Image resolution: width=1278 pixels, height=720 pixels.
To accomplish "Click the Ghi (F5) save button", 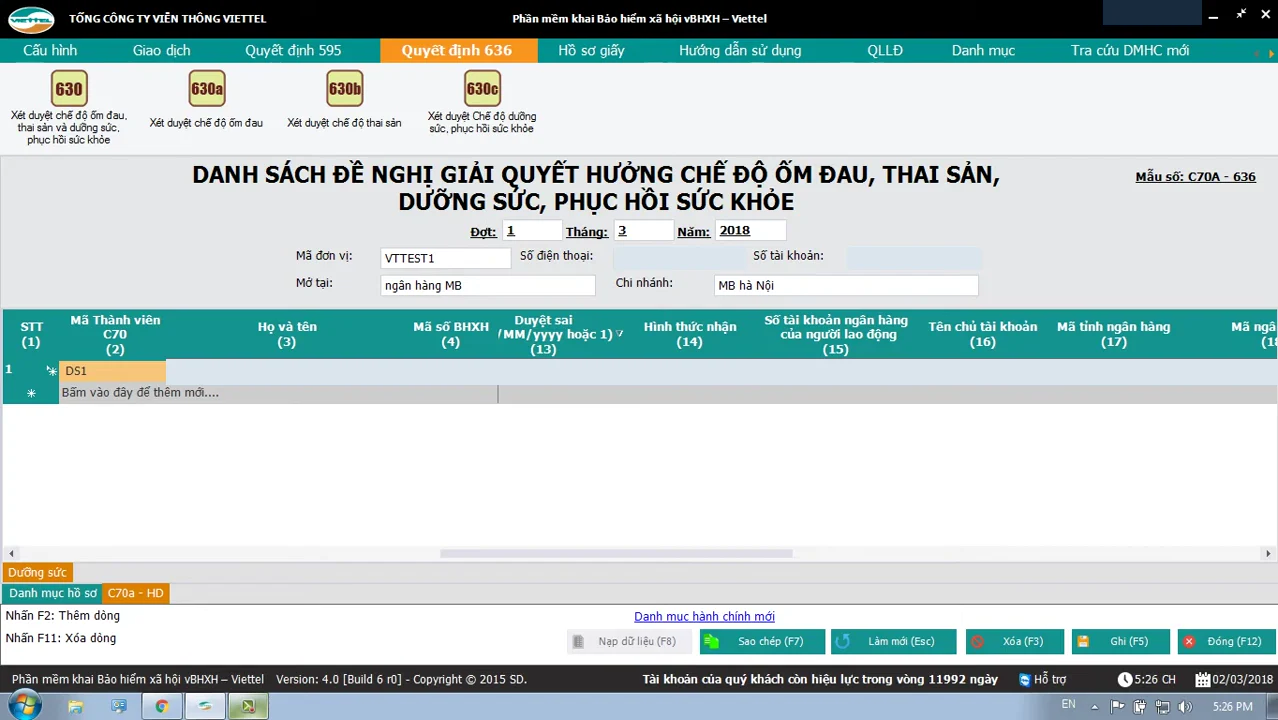I will 1122,641.
